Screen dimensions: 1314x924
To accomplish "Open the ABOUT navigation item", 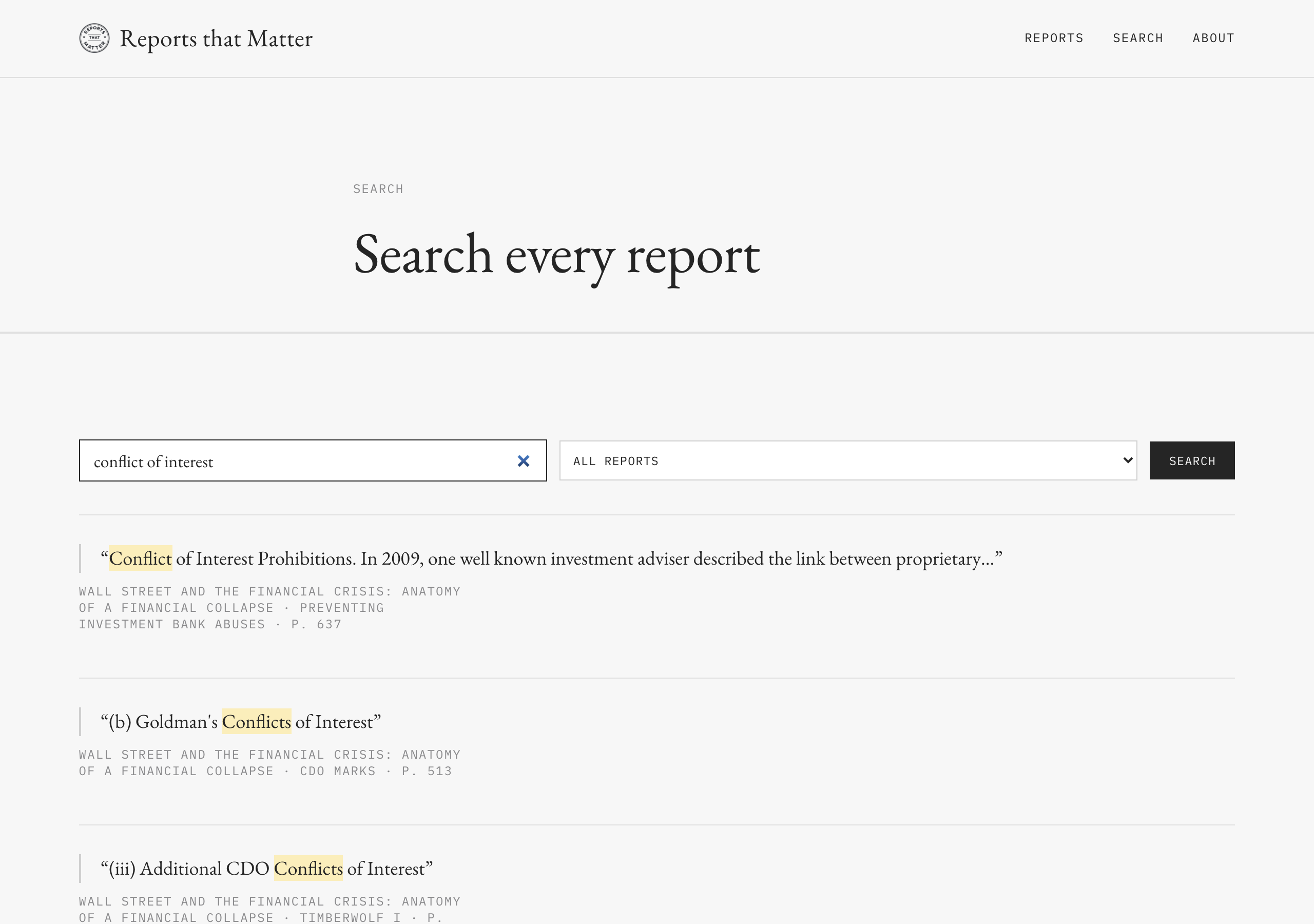I will point(1213,38).
